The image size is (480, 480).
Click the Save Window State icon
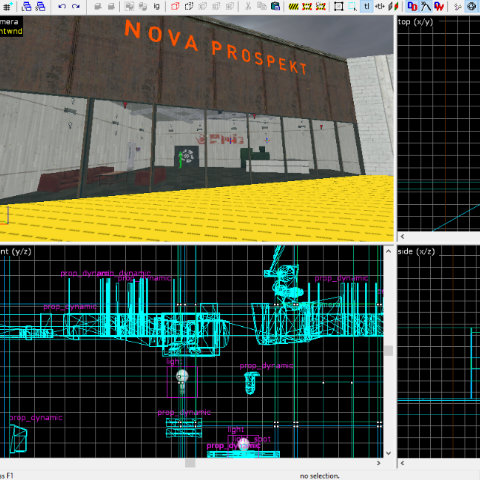coord(40,6)
